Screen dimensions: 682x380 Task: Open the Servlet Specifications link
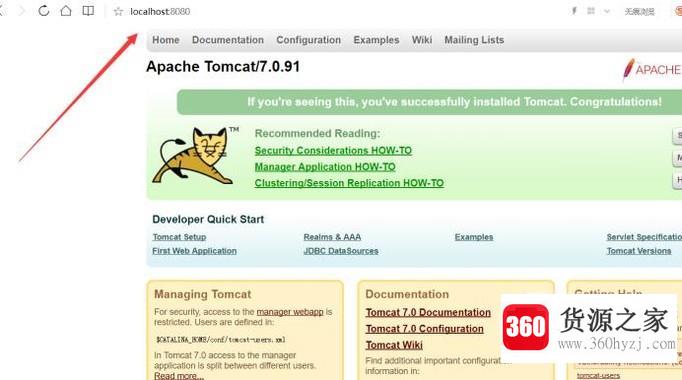coord(644,237)
